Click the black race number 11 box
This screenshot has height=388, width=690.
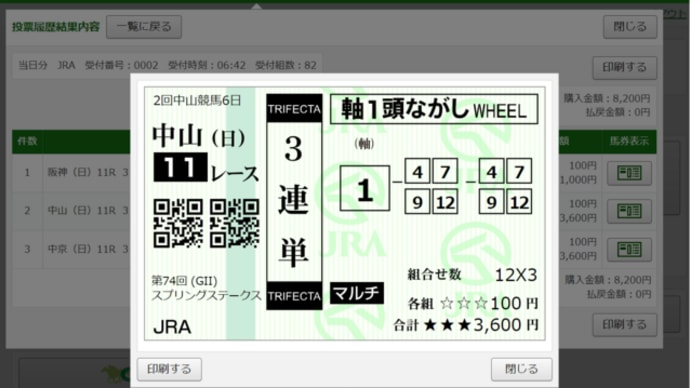[180, 167]
